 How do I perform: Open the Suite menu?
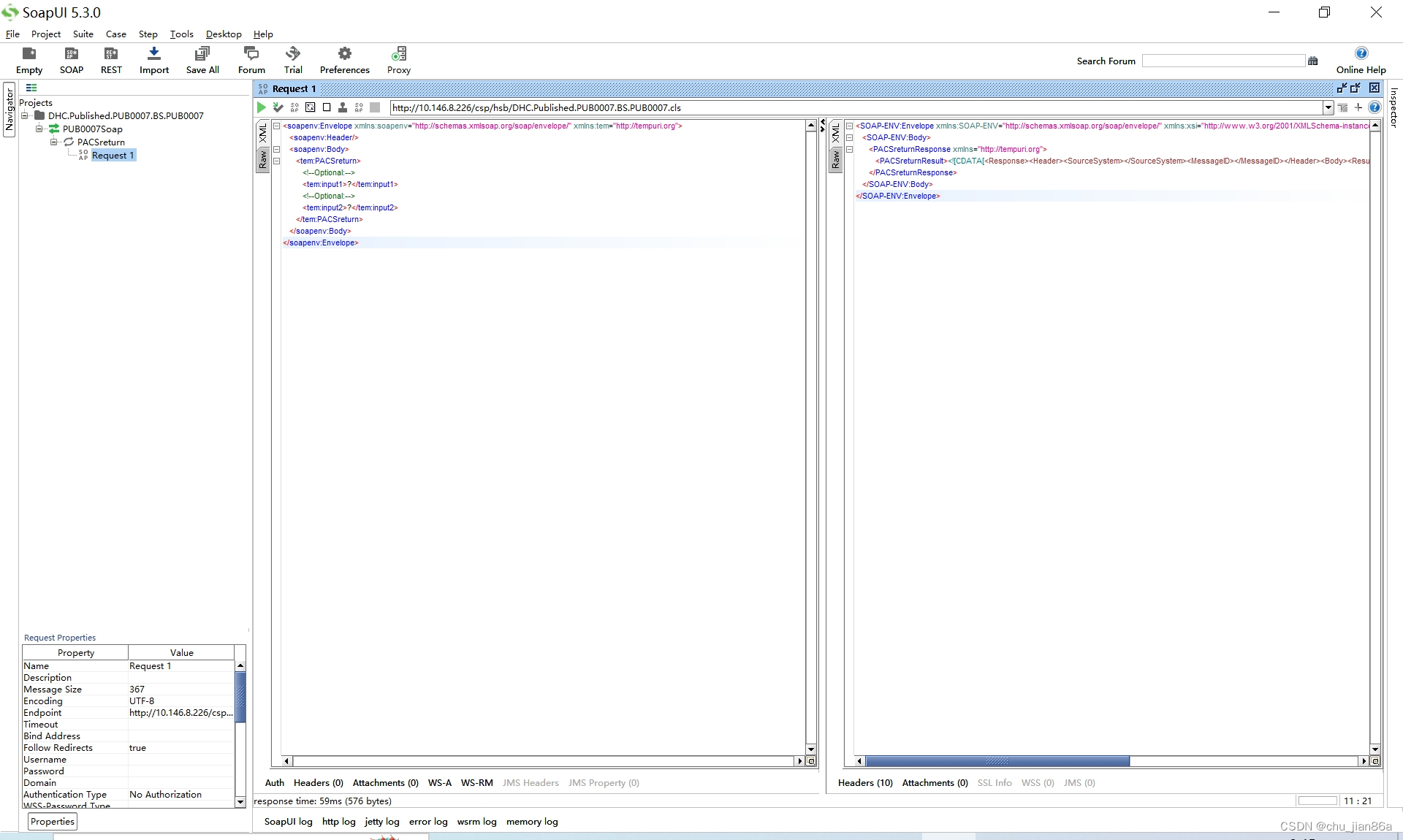[82, 34]
